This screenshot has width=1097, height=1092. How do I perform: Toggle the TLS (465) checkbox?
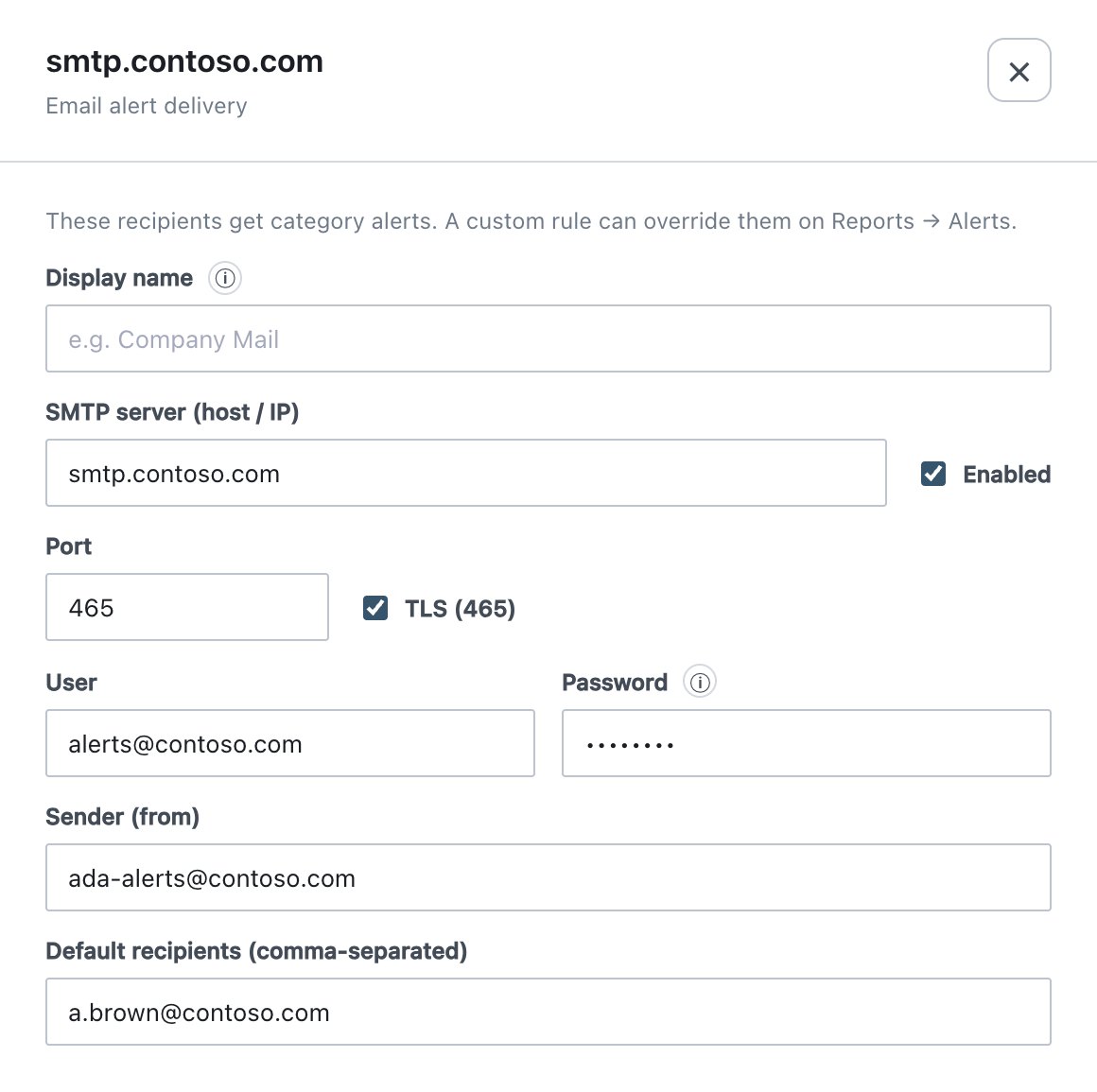(375, 609)
